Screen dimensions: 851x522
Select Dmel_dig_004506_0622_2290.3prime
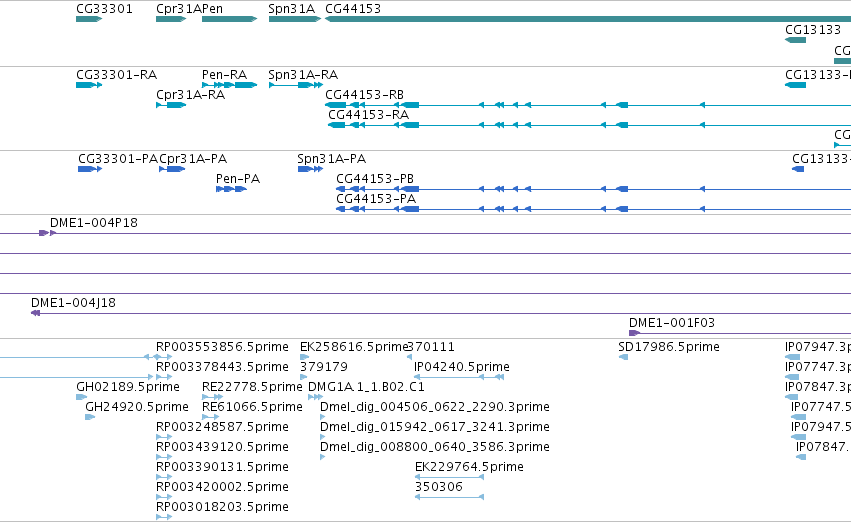322,417
